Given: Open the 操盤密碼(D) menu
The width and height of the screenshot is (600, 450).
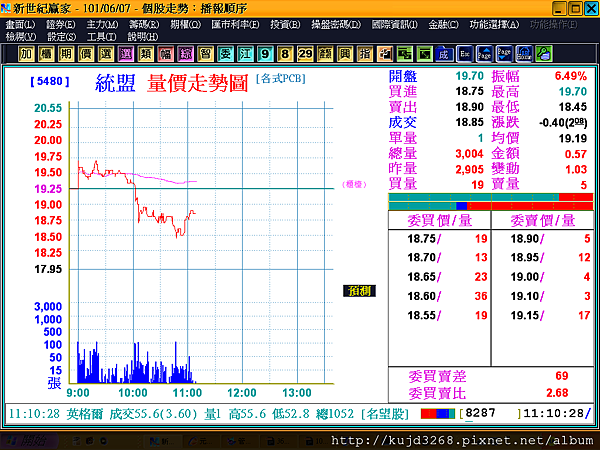Looking at the screenshot, I should 336,24.
